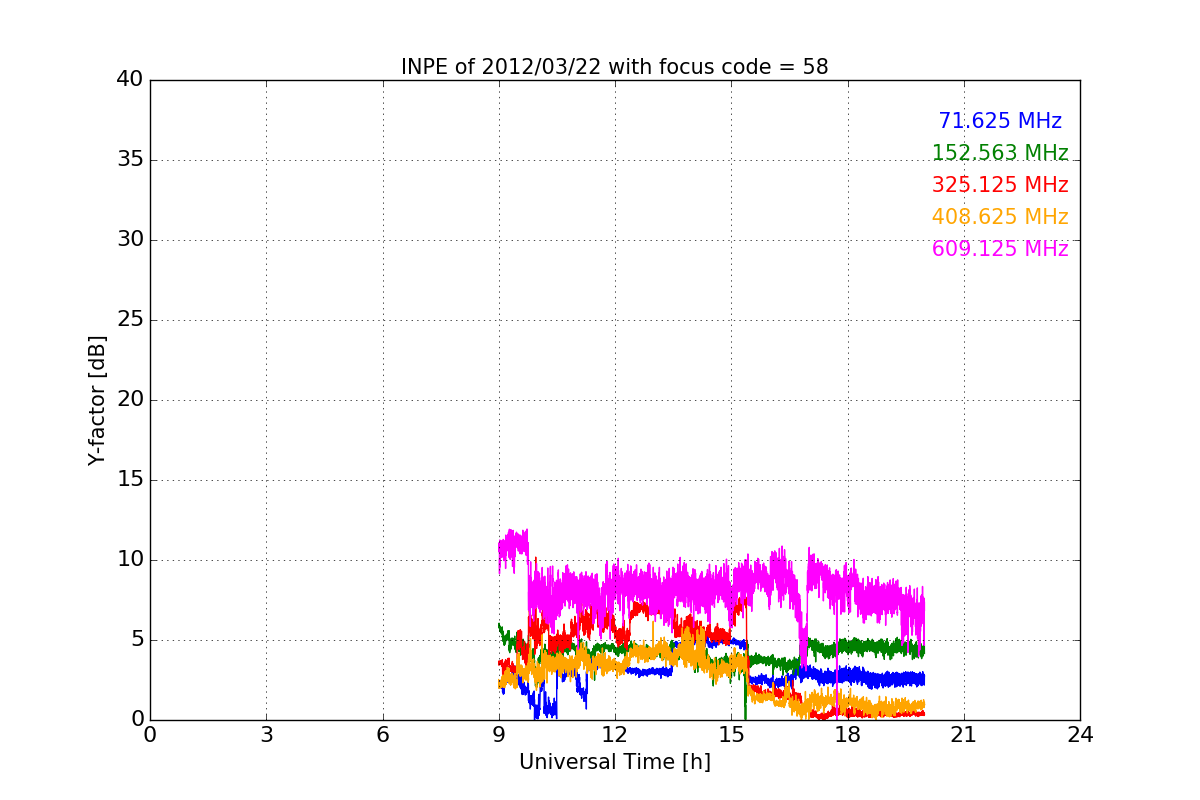
Task: Click the 'Y-factor [dB]' axis label
Action: [x=97, y=400]
